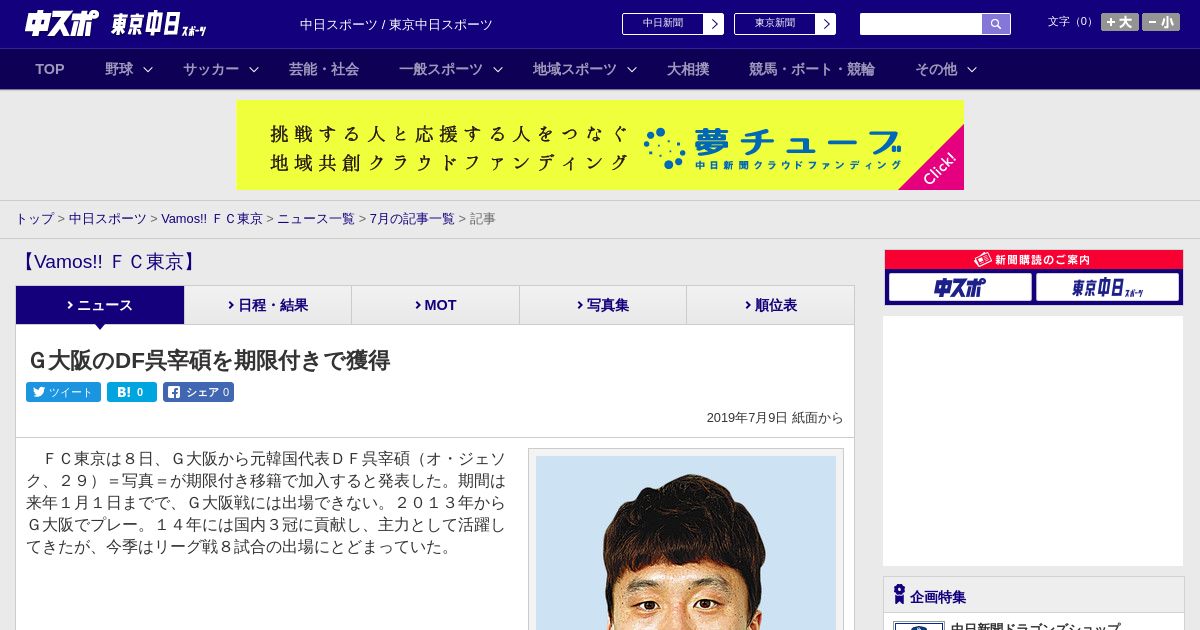1200x630 pixels.
Task: Go to トップ breadcrumb link
Action: point(34,218)
